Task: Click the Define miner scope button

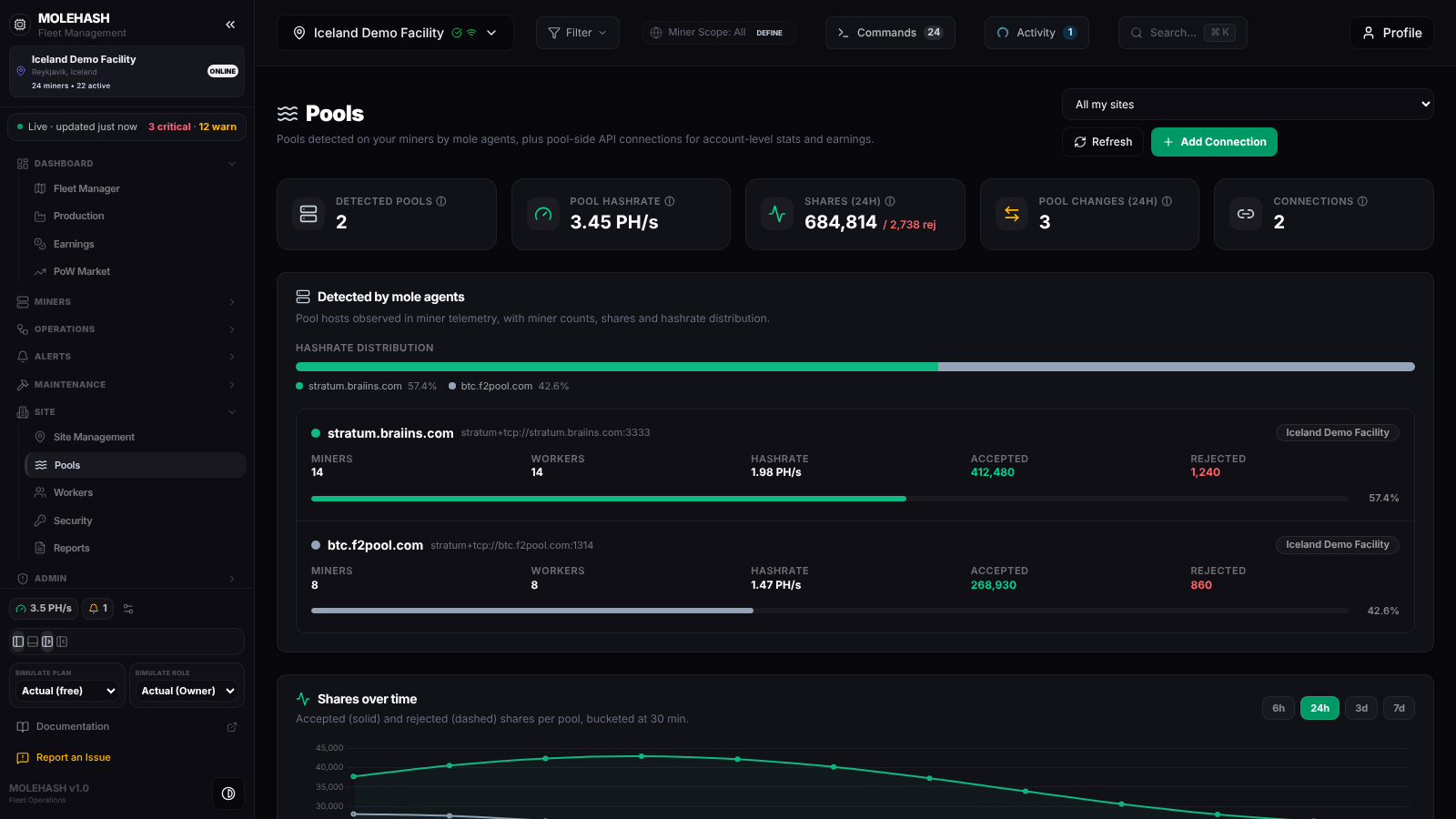Action: [770, 33]
